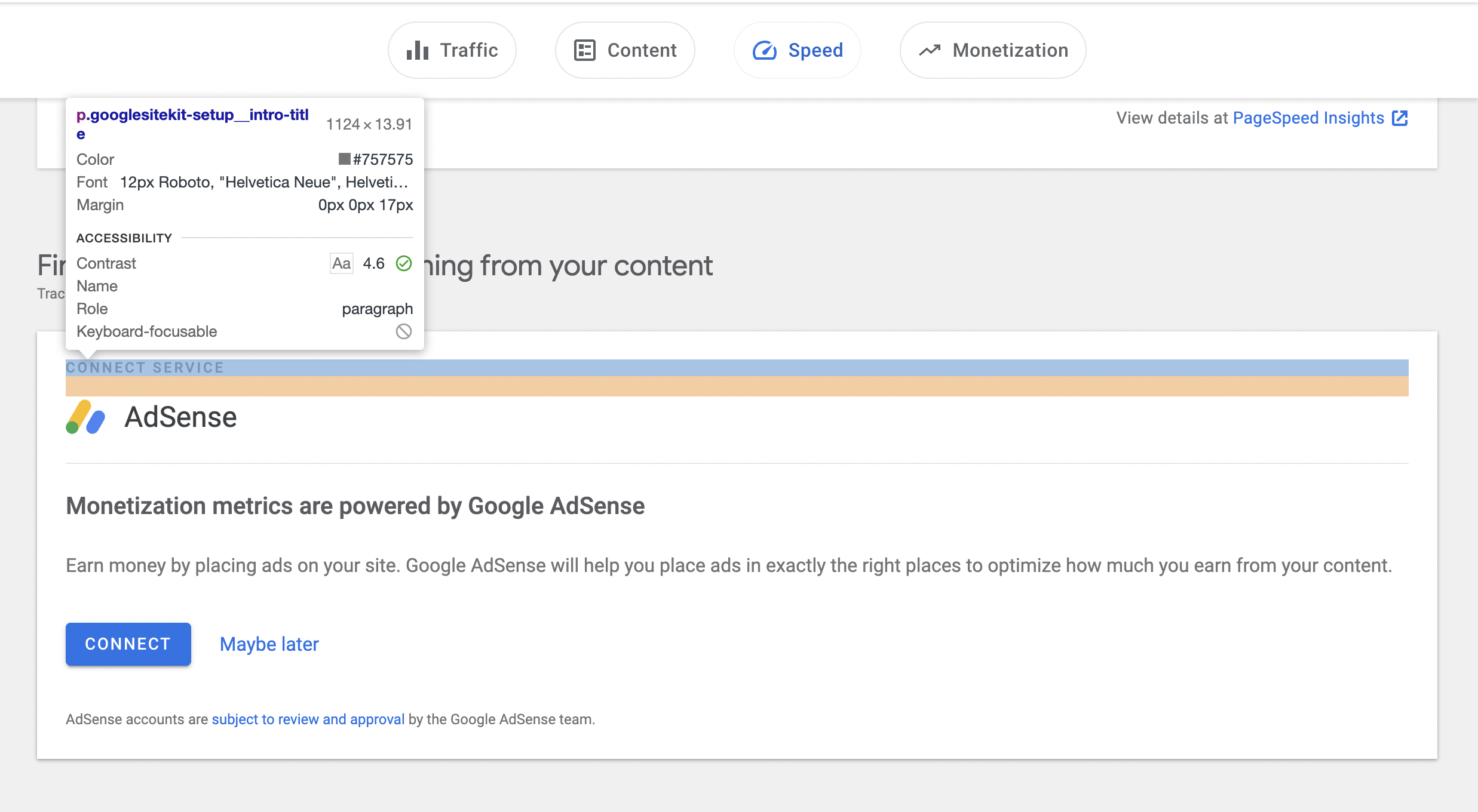Click the external link icon beside PageSpeed Insights
The height and width of the screenshot is (812, 1478).
[x=1400, y=118]
